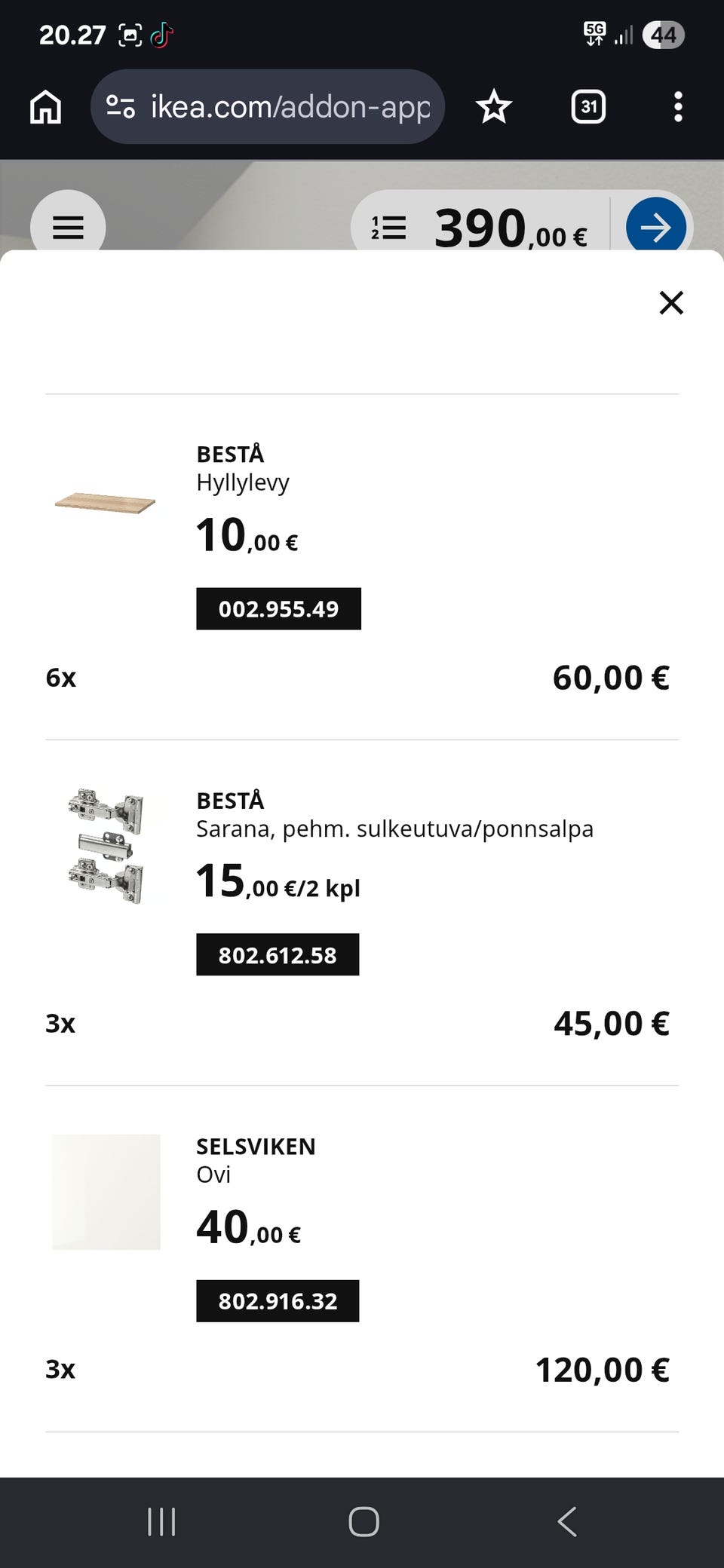Select article number 802.916.32
Viewport: 724px width, 1568px height.
pos(278,1301)
